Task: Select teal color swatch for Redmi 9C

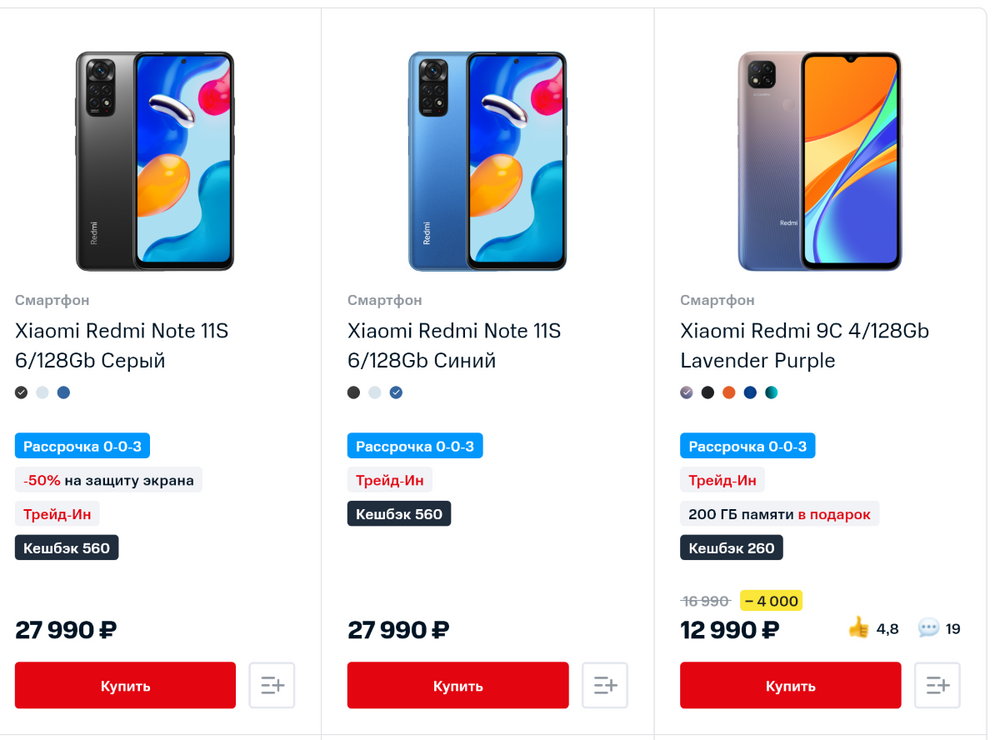Action: [771, 393]
